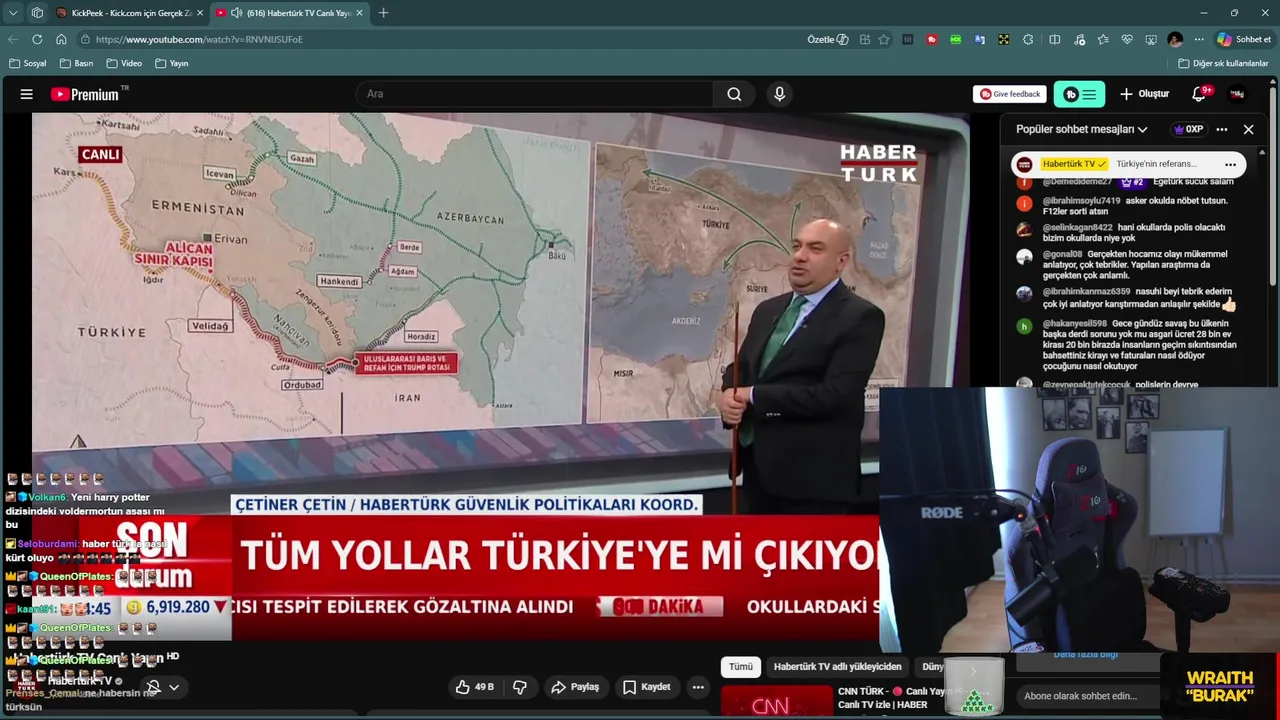Expand subscription notification bell dropdown
Screen dimensions: 1280x720
pos(162,687)
